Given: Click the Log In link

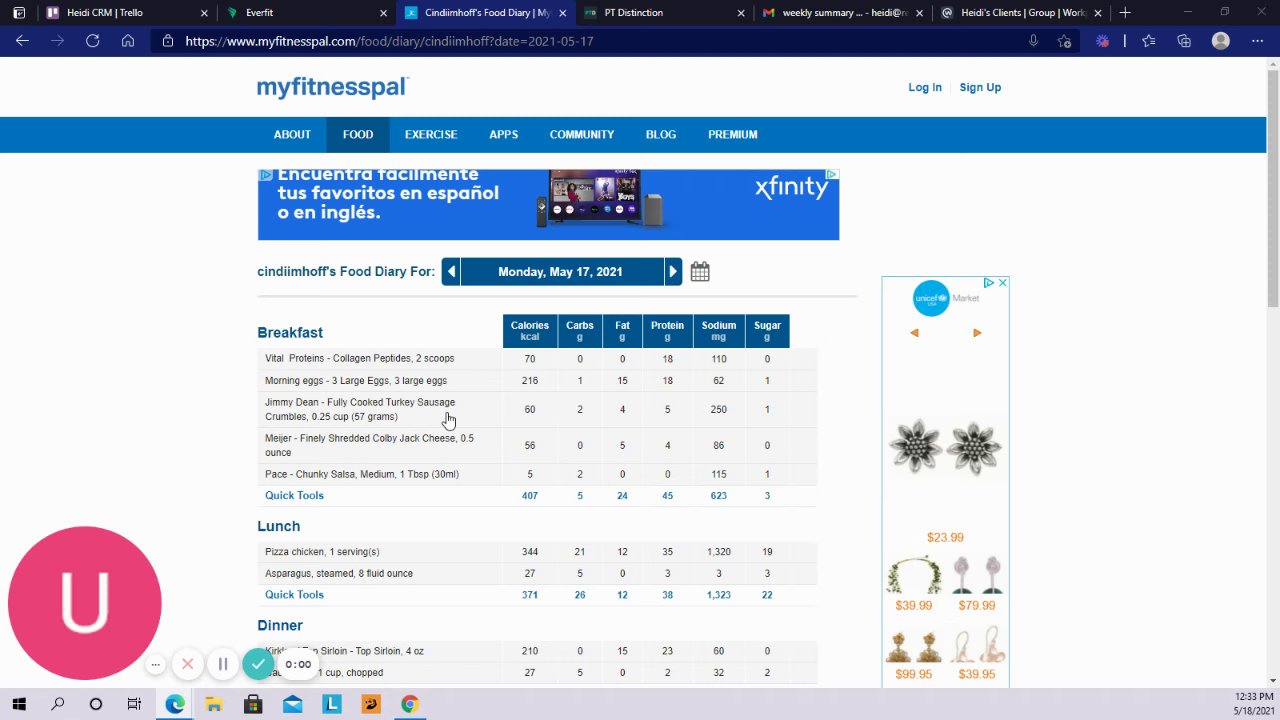Looking at the screenshot, I should click(x=925, y=88).
